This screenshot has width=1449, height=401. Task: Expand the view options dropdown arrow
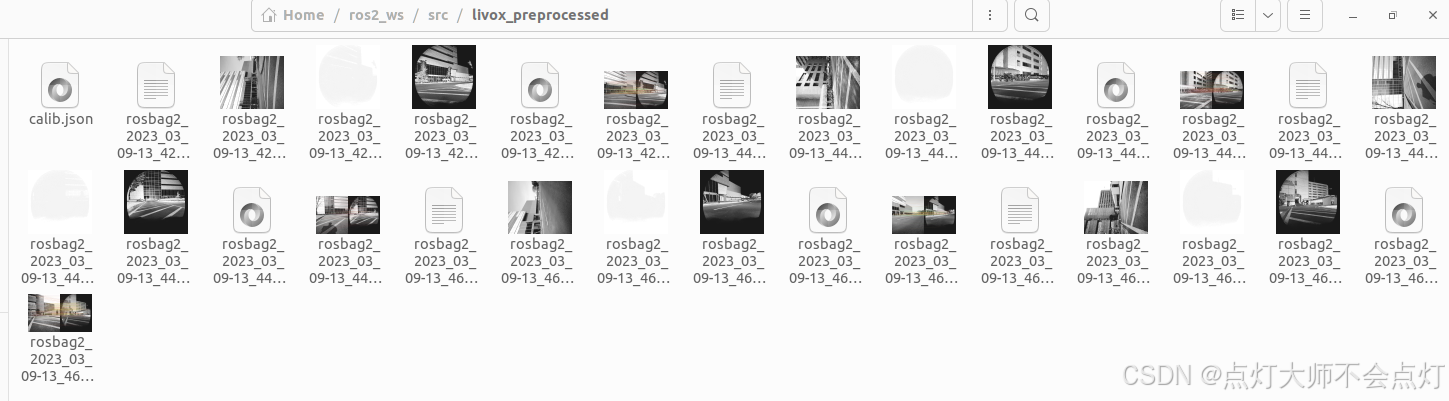click(1268, 15)
